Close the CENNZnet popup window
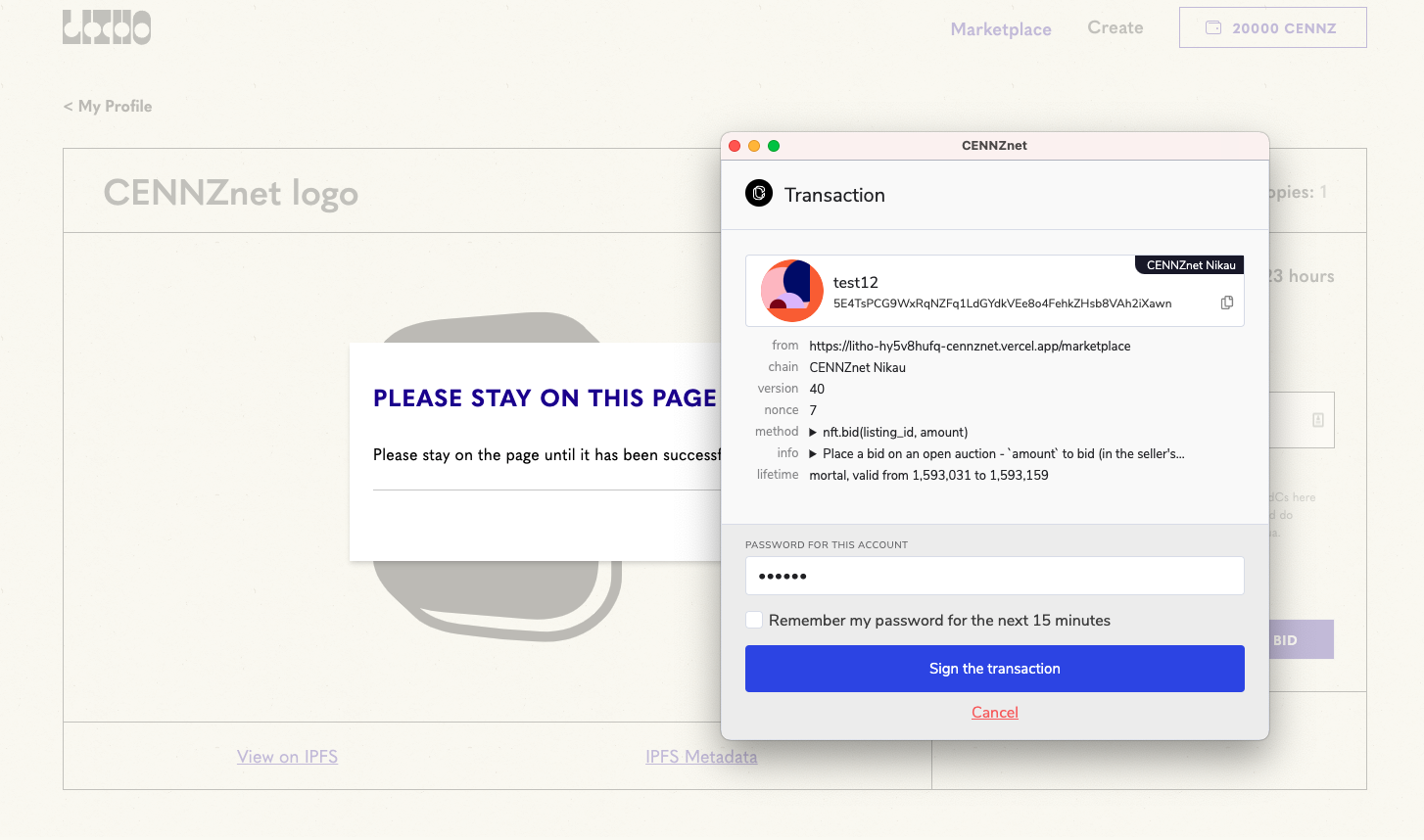This screenshot has width=1424, height=840. click(735, 146)
